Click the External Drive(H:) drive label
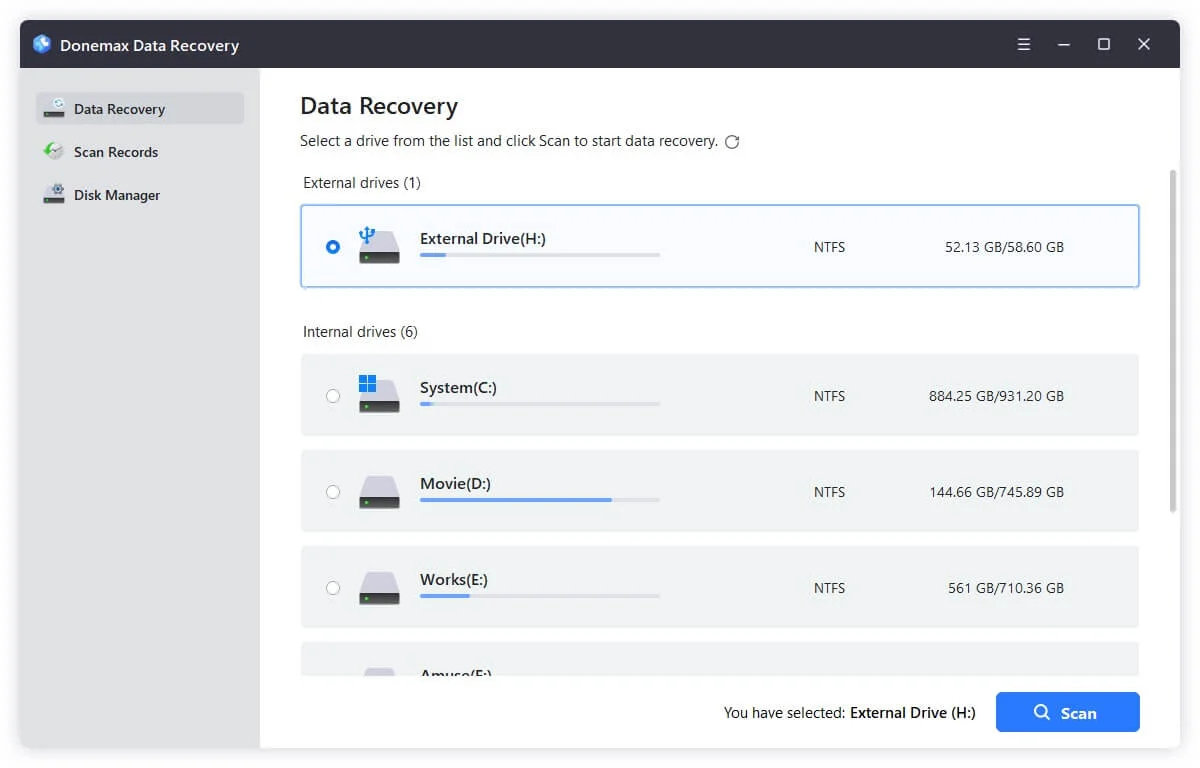 click(484, 238)
